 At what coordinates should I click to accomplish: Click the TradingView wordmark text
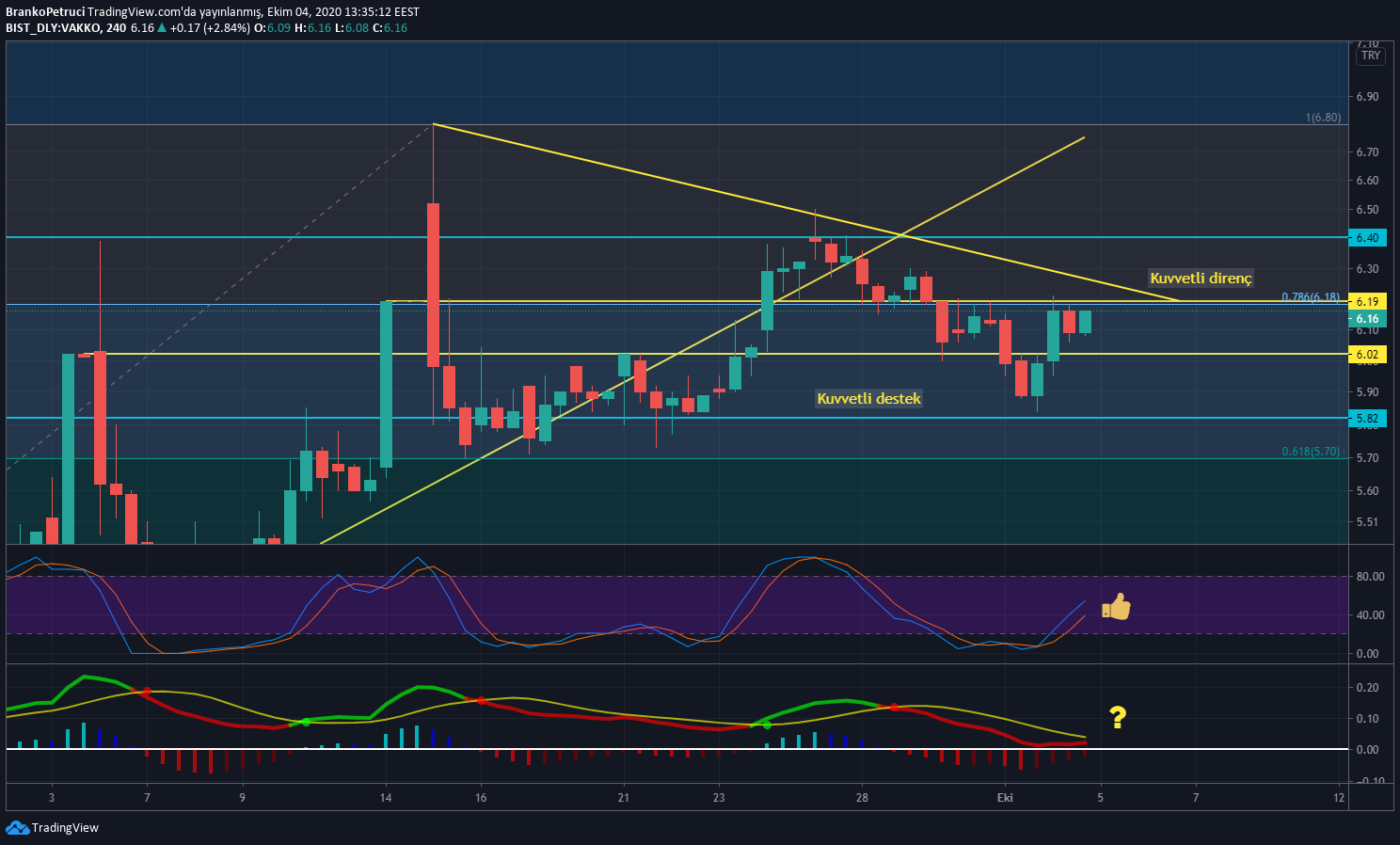point(65,828)
